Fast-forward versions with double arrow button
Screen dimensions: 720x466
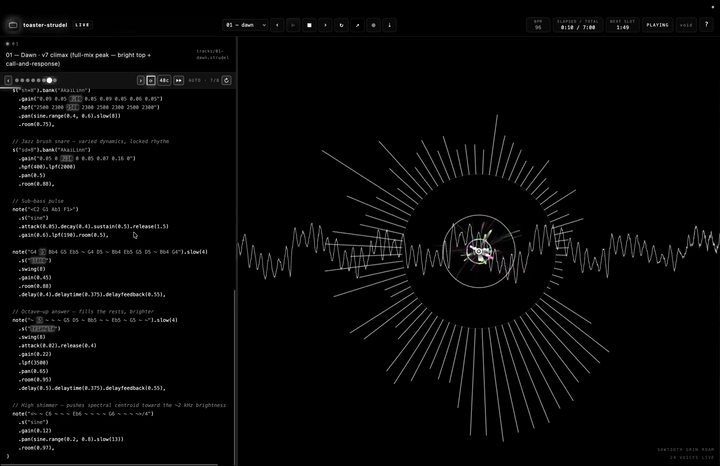pyautogui.click(x=179, y=80)
